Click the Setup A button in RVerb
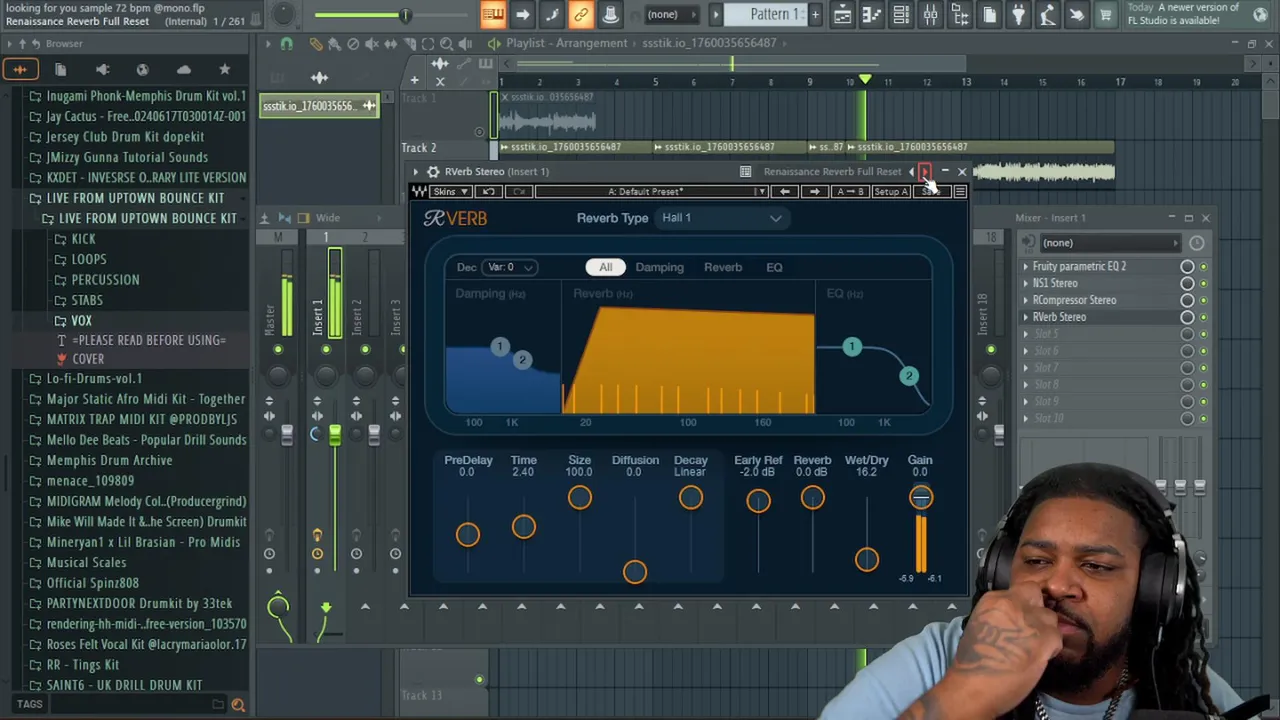The width and height of the screenshot is (1280, 720). pyautogui.click(x=890, y=191)
